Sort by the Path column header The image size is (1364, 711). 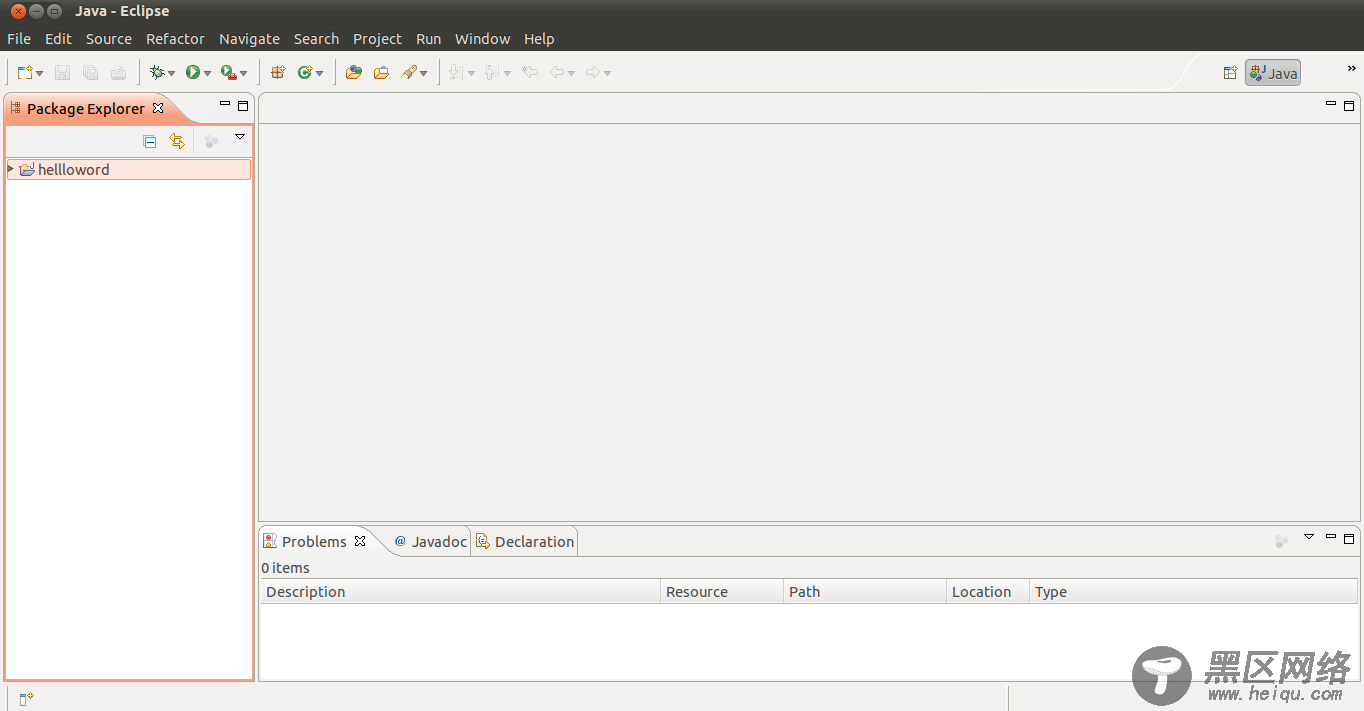coord(865,591)
